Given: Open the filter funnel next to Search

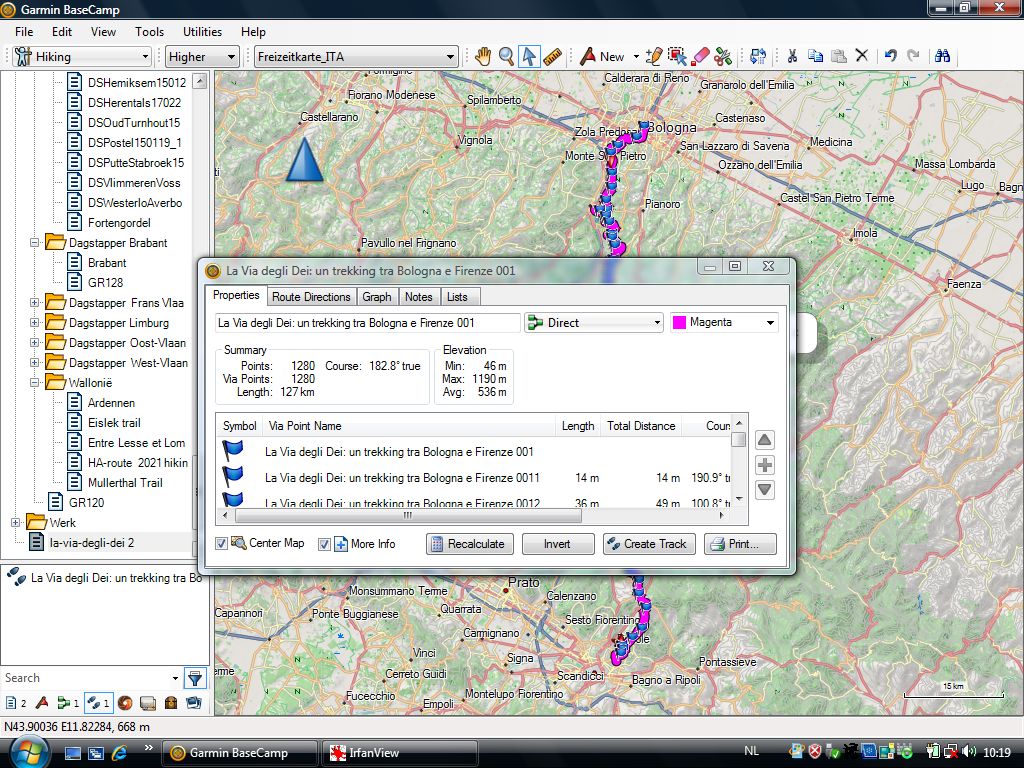Looking at the screenshot, I should click(x=195, y=678).
